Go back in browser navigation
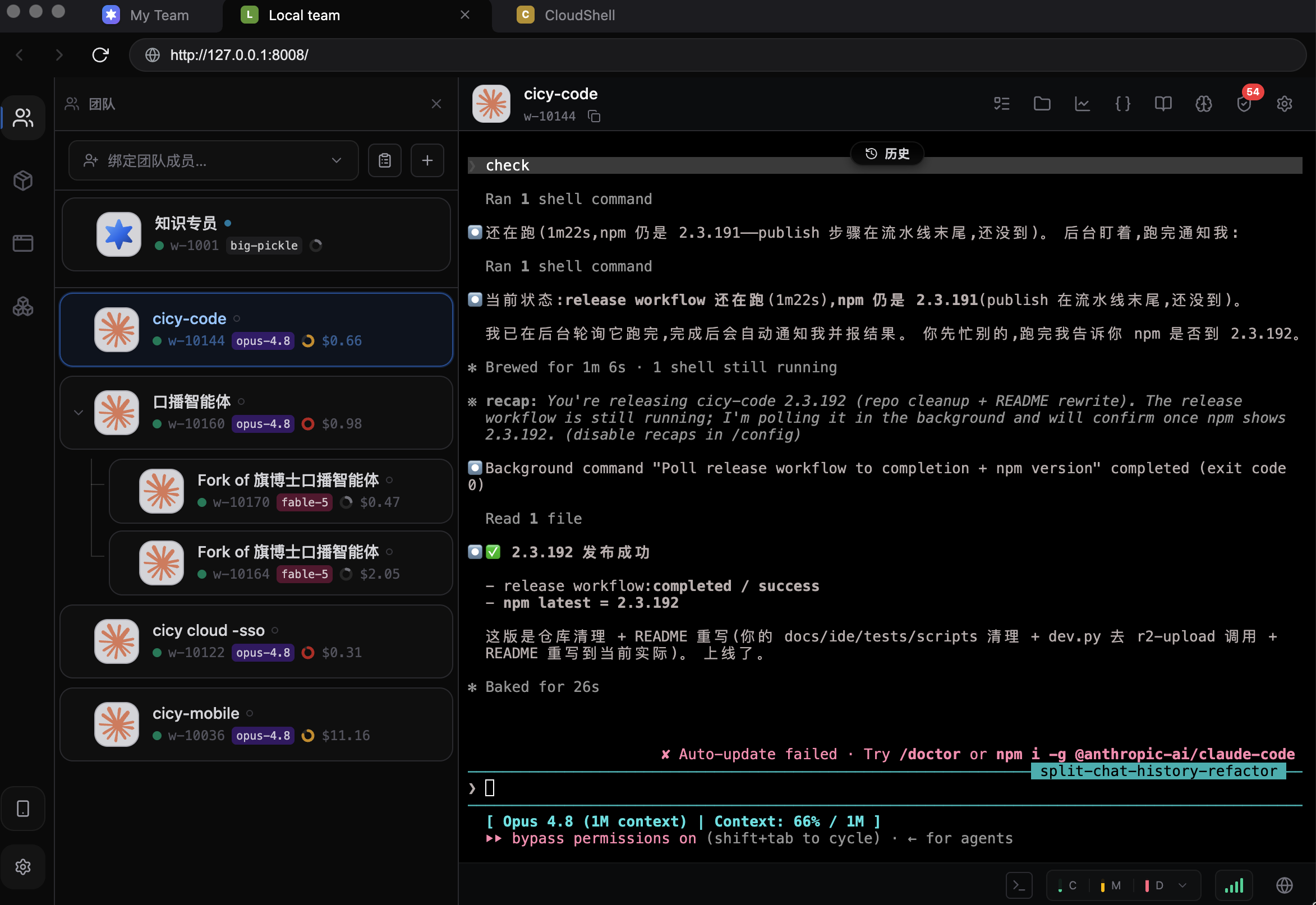The width and height of the screenshot is (1316, 905). tap(20, 55)
